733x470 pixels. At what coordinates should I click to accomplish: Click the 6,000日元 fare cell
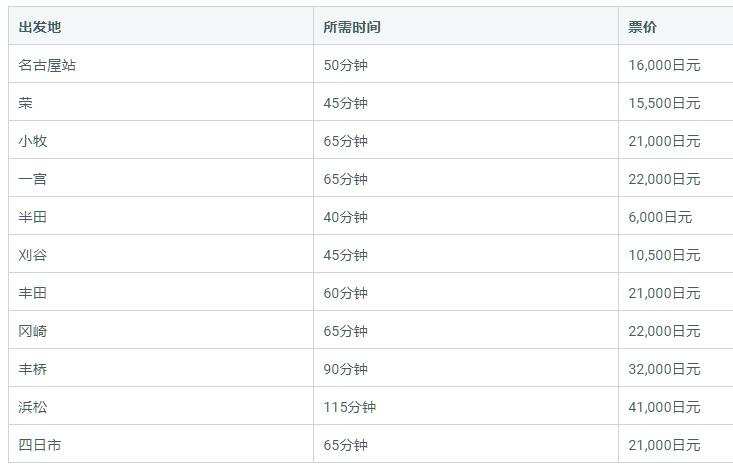click(660, 217)
